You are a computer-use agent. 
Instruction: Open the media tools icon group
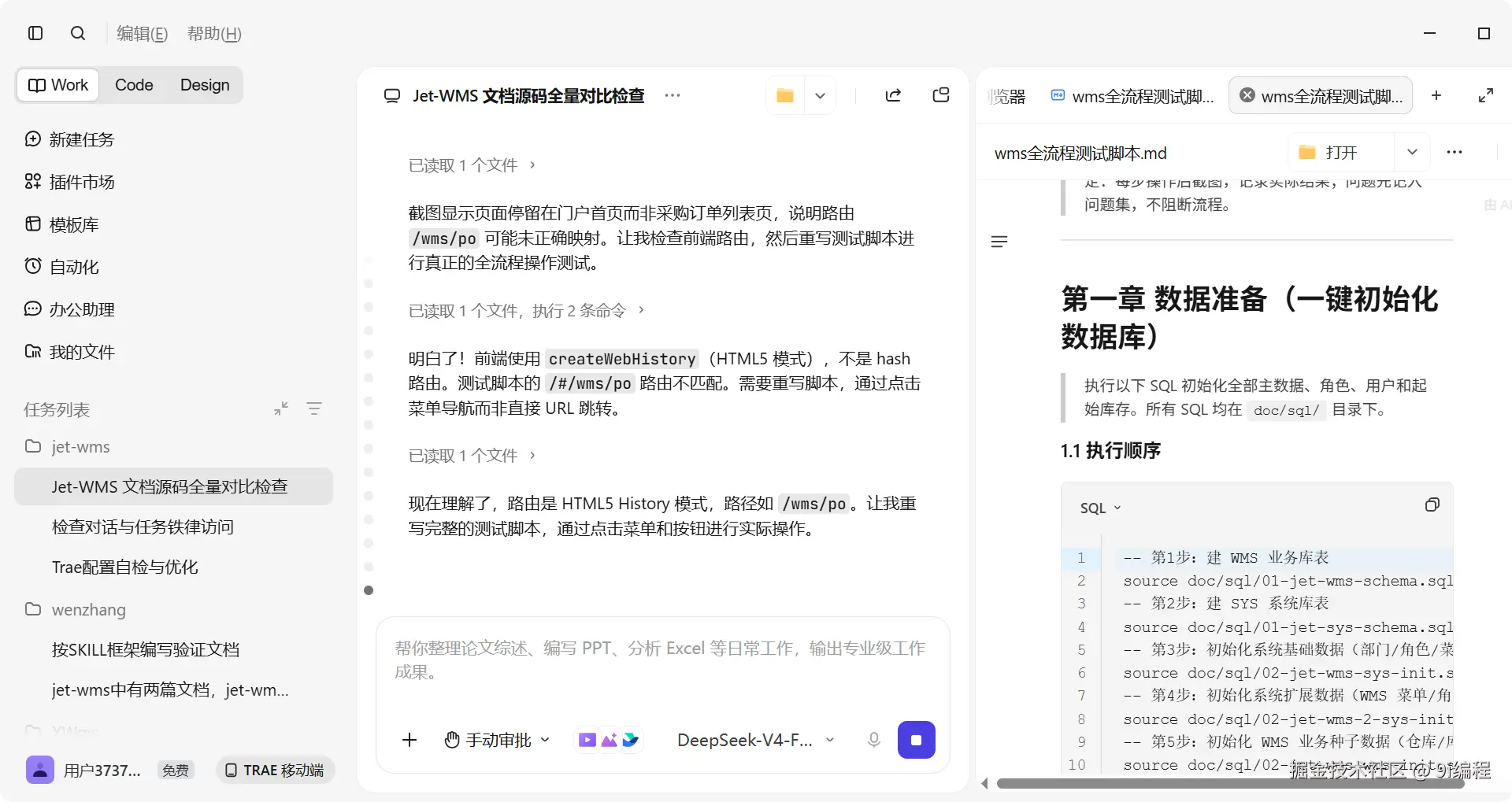tap(609, 740)
